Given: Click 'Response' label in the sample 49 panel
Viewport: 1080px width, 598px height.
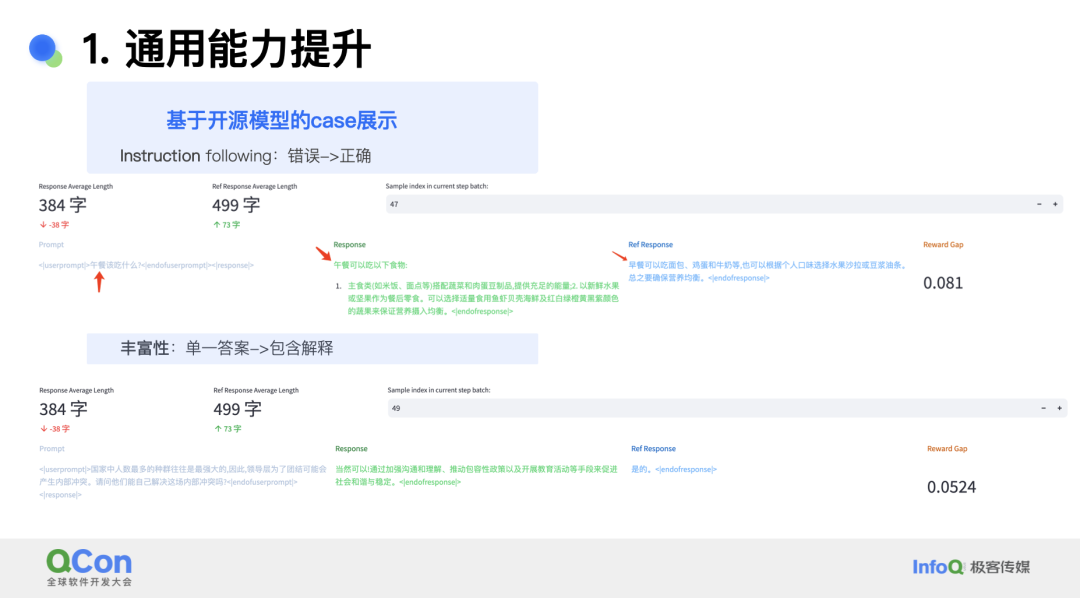Looking at the screenshot, I should click(x=351, y=448).
